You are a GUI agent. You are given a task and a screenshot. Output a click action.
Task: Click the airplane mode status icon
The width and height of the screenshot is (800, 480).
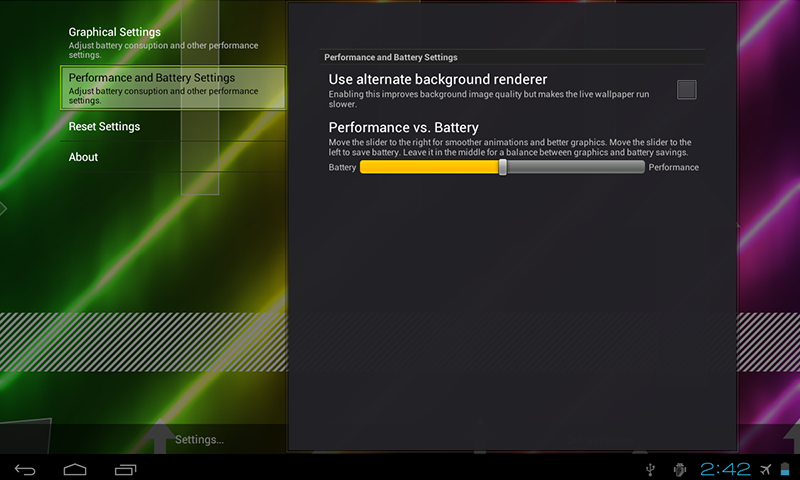click(x=765, y=469)
